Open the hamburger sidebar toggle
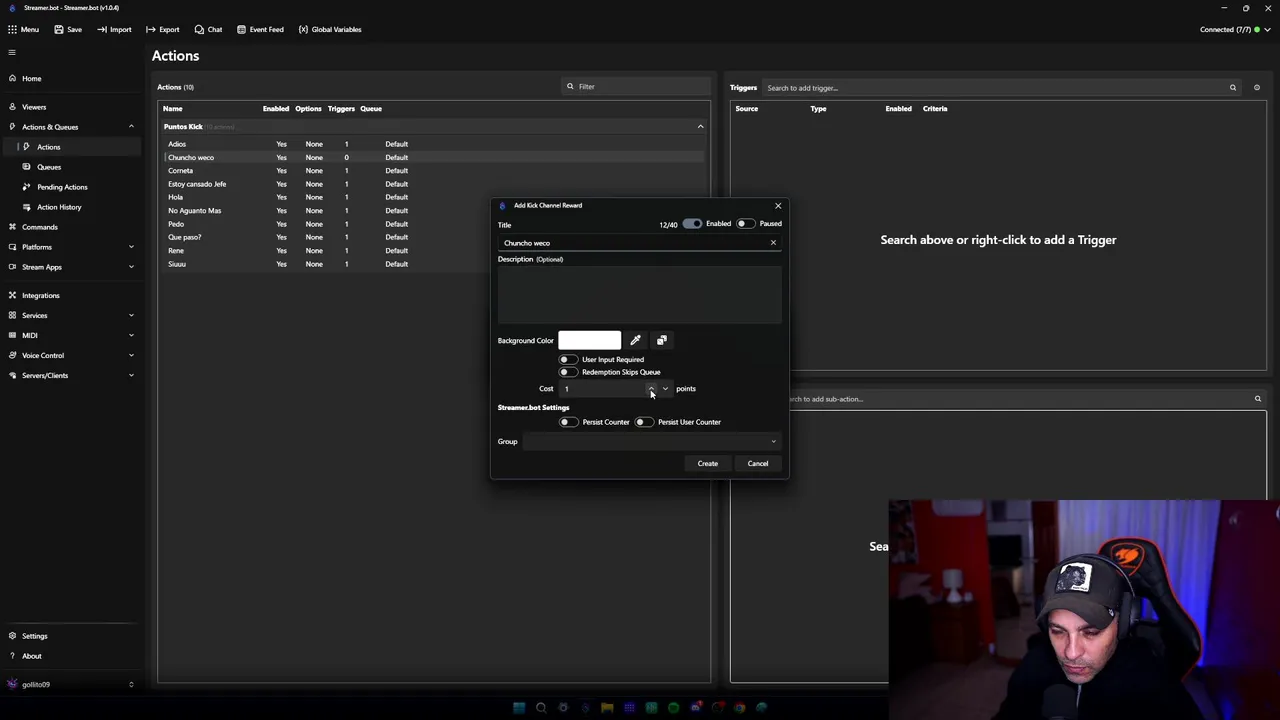 (12, 52)
